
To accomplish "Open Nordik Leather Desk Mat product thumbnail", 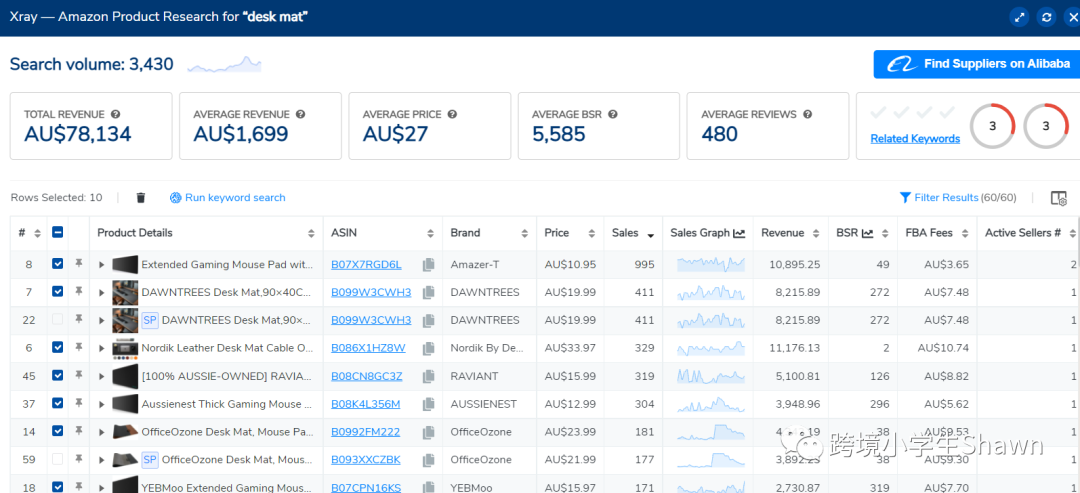I will (125, 348).
